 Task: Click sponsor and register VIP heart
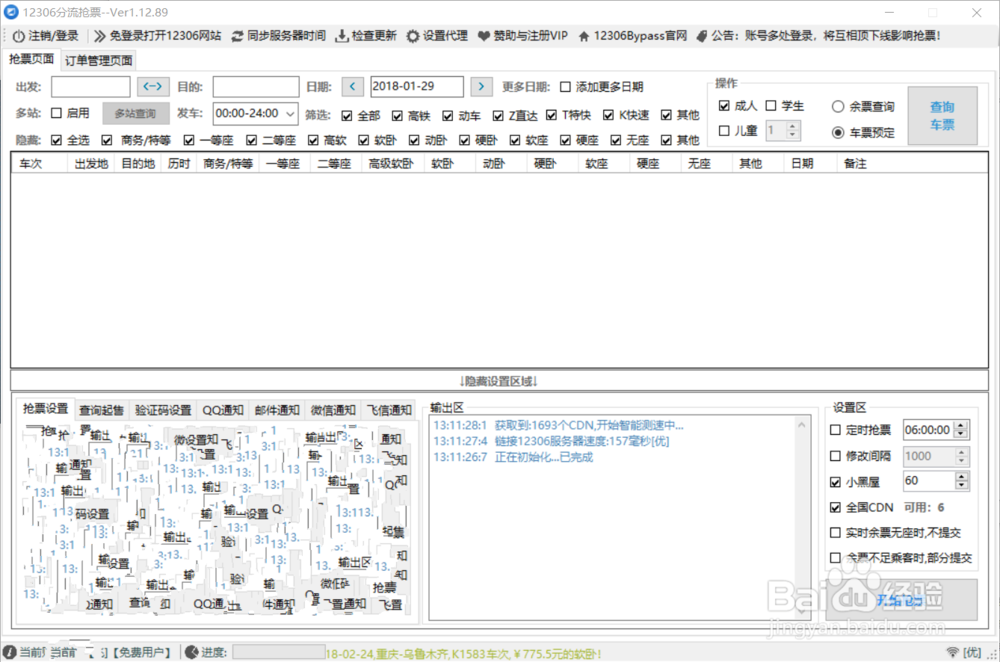point(484,36)
